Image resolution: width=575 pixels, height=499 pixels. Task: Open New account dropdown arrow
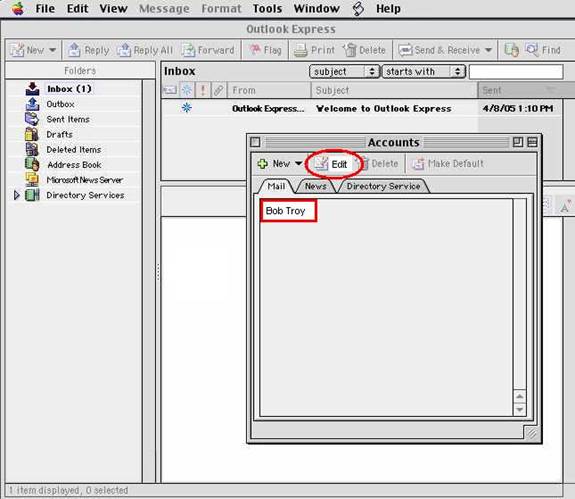pos(299,164)
